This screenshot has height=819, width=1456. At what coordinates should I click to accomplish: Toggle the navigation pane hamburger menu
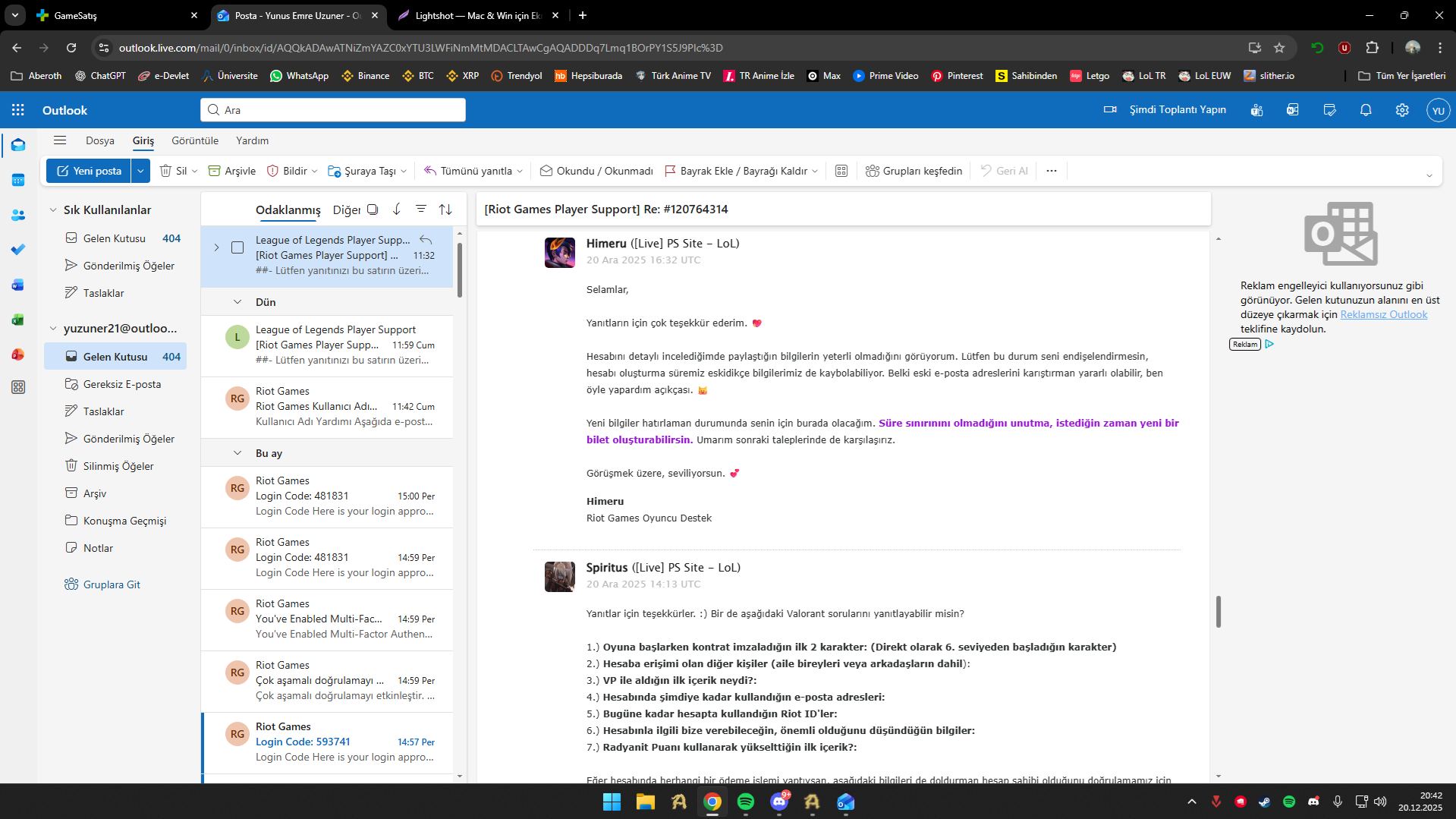click(x=60, y=140)
